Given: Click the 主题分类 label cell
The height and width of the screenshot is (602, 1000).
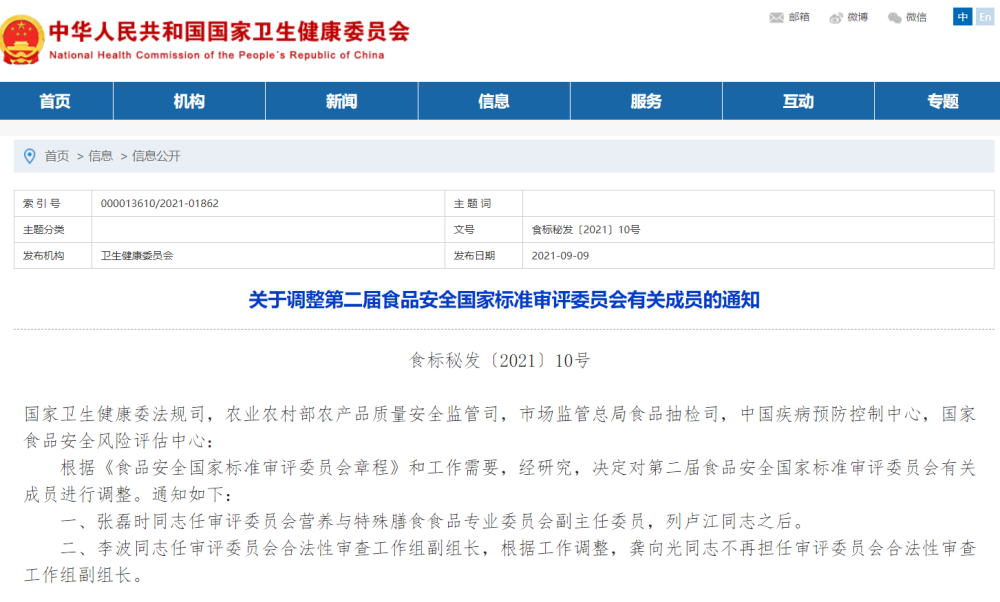Looking at the screenshot, I should click(53, 230).
